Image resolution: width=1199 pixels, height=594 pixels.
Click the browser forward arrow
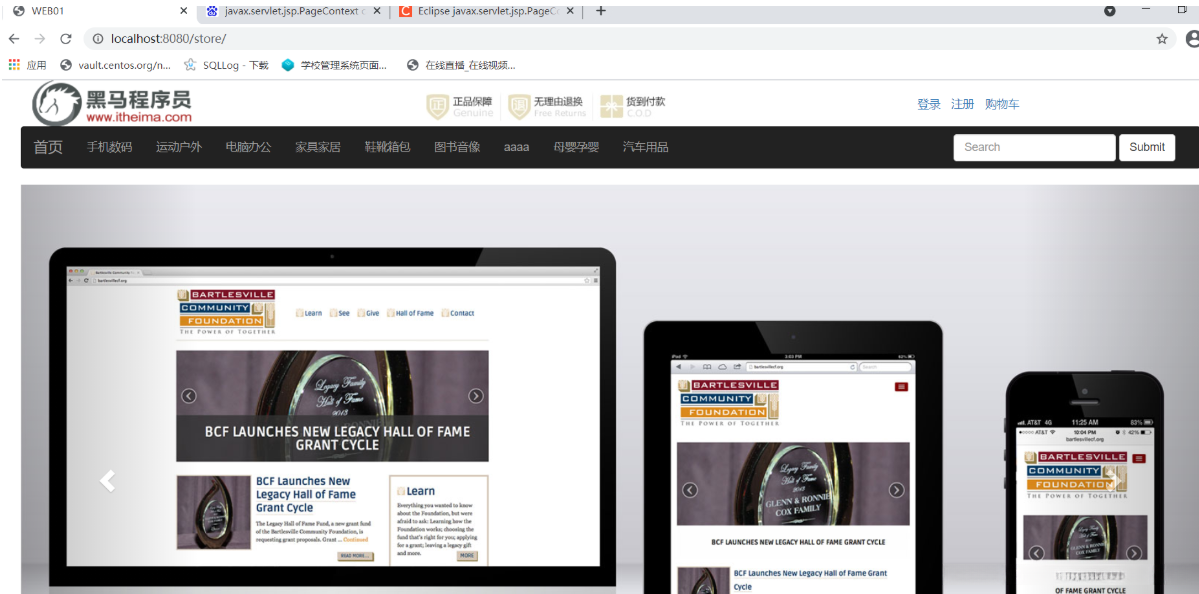pos(40,38)
